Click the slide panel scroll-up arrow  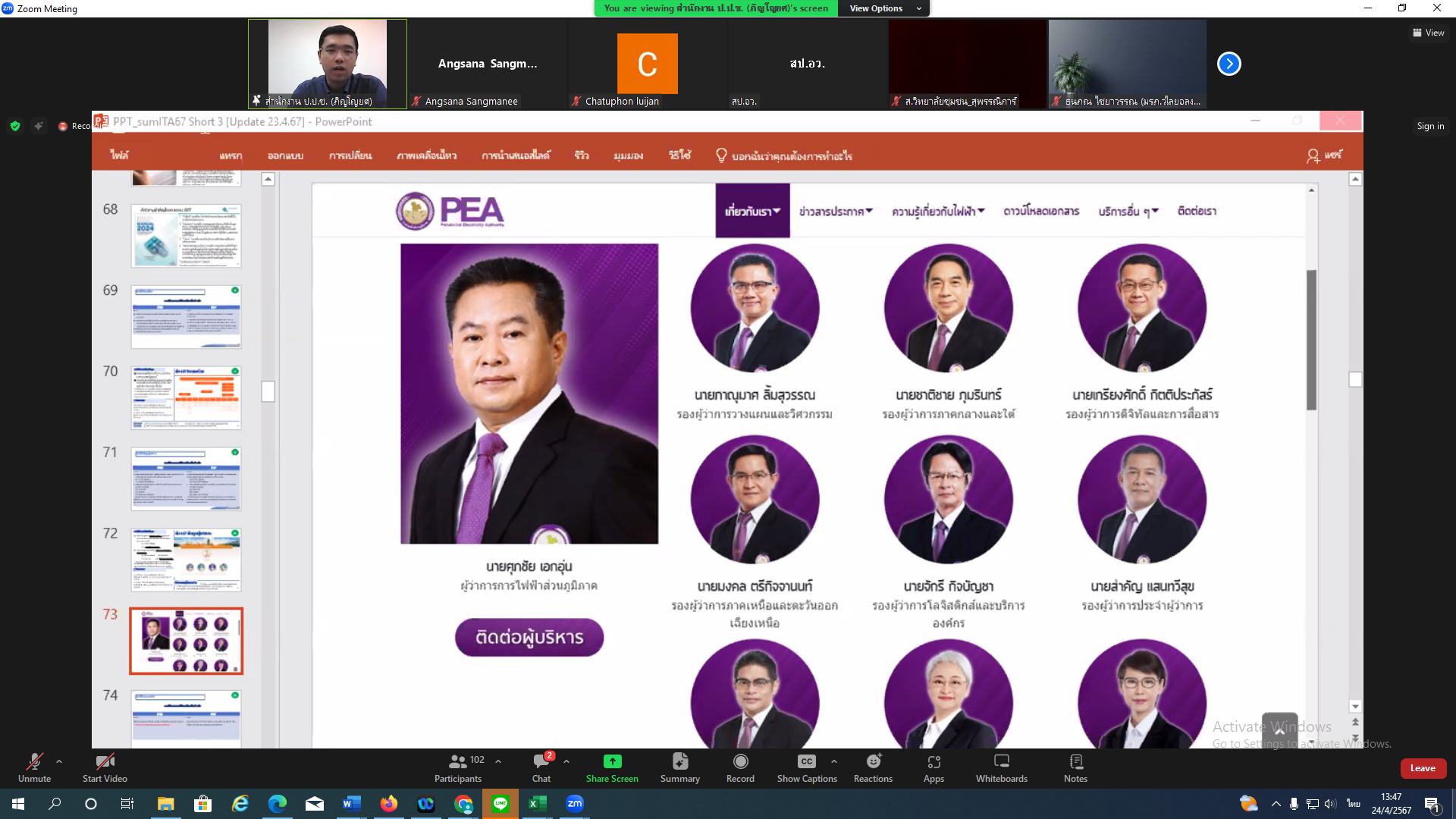pyautogui.click(x=268, y=179)
